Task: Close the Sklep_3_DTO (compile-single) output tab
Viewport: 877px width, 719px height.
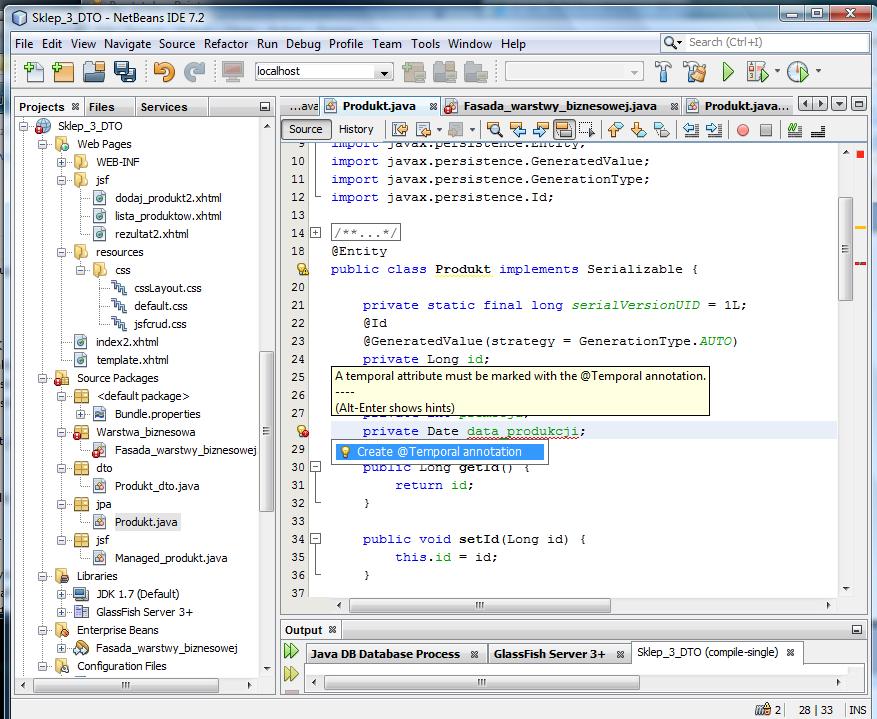Action: [x=790, y=652]
